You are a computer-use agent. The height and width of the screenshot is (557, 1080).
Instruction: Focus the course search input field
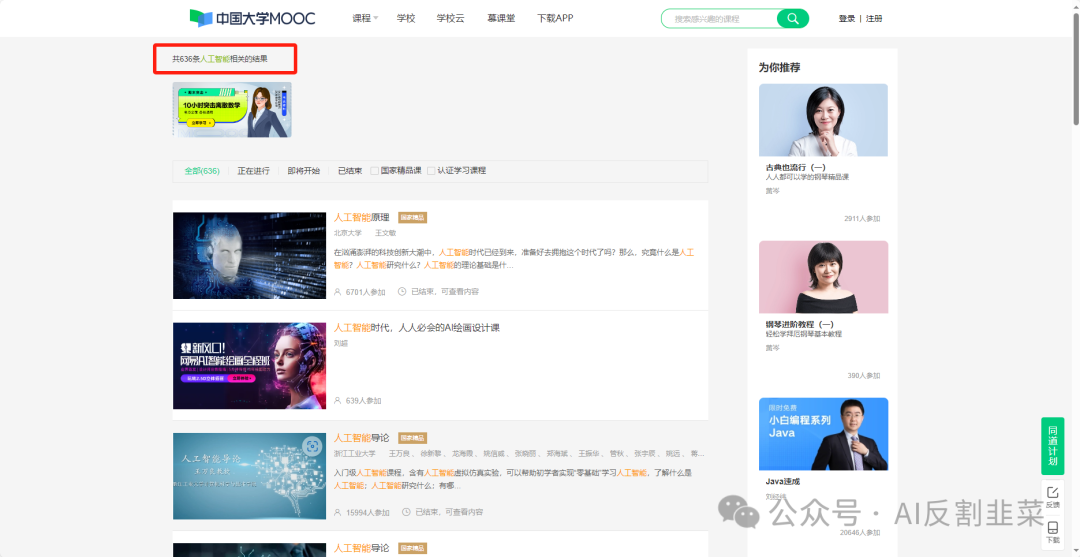tap(719, 19)
